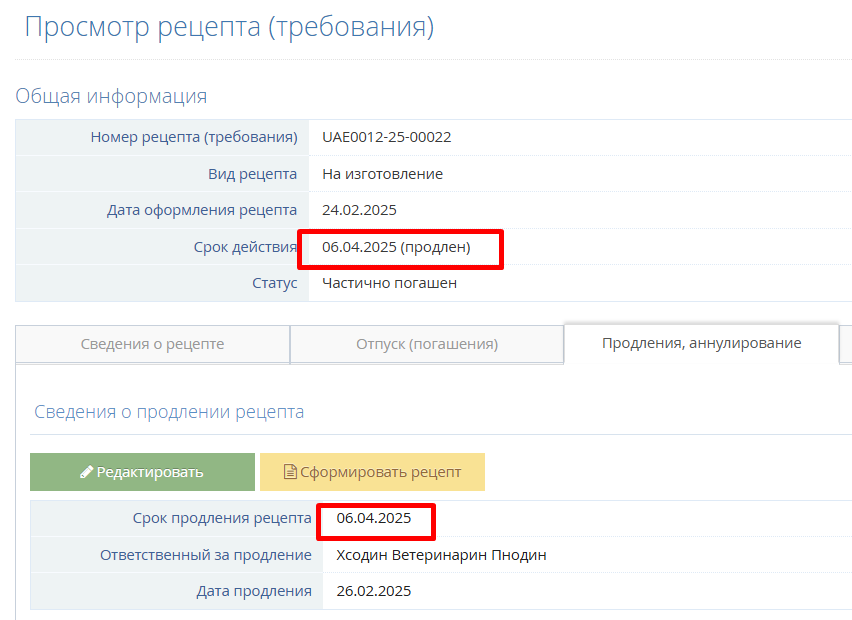The image size is (852, 620).
Task: Click the Номер рецепта (требования) field label
Action: pos(193,137)
